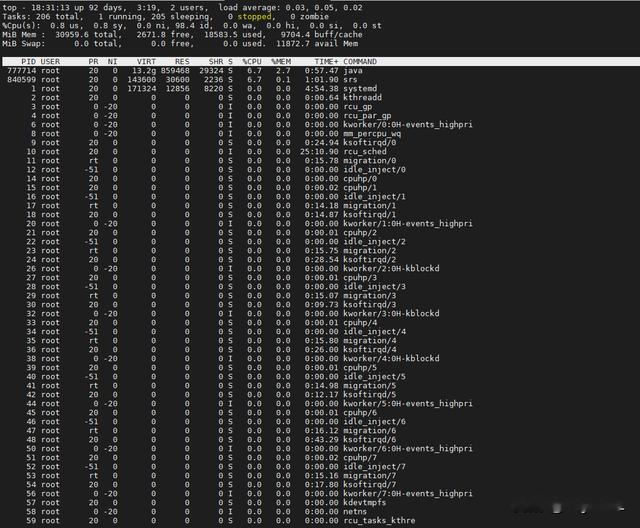Click the 171324 VIRT value
Viewport: 640px width, 528px height.
point(142,89)
